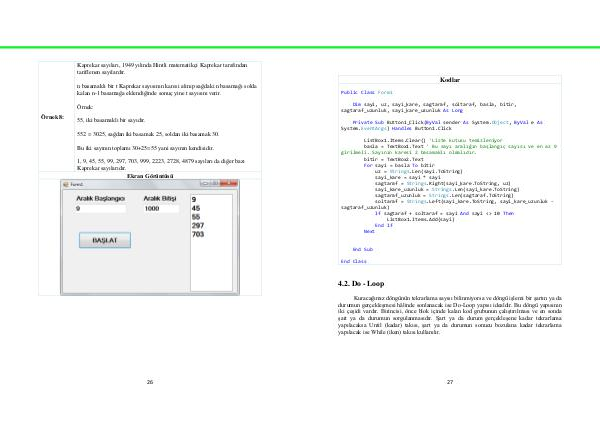Screen dimensions: 600x423
Task: Click page number 27 at the bottom
Action: 450,383
